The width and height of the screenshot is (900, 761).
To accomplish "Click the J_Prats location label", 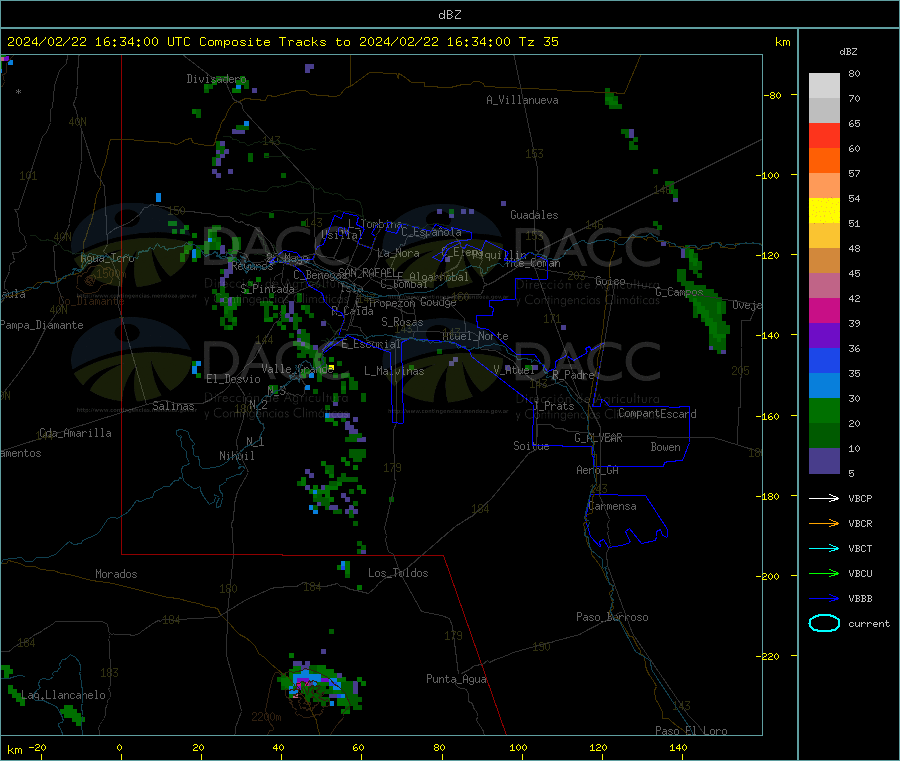I will point(554,406).
